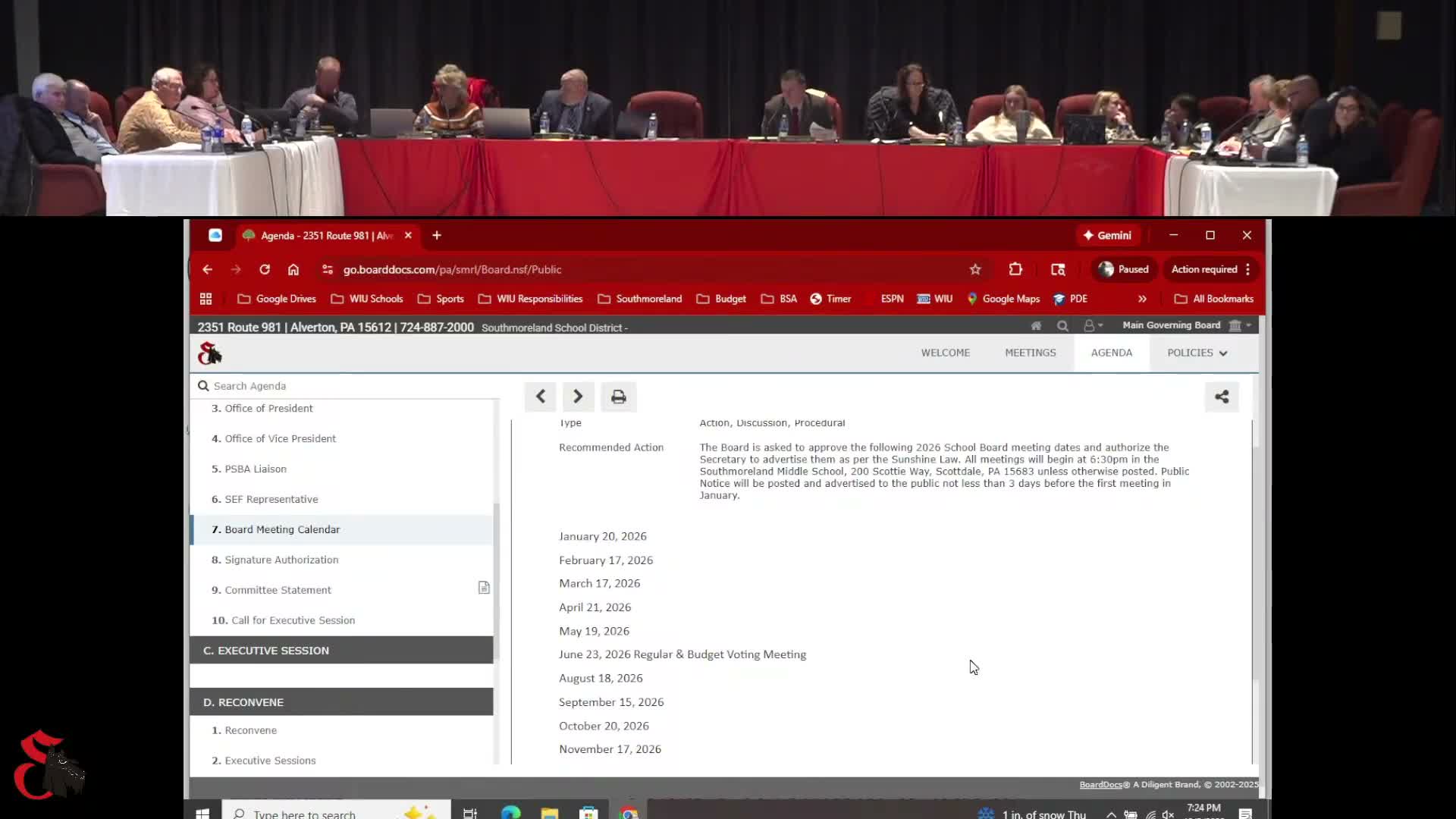Open Gemini from the browser toolbar
Viewport: 1456px width, 819px height.
[x=1108, y=235]
